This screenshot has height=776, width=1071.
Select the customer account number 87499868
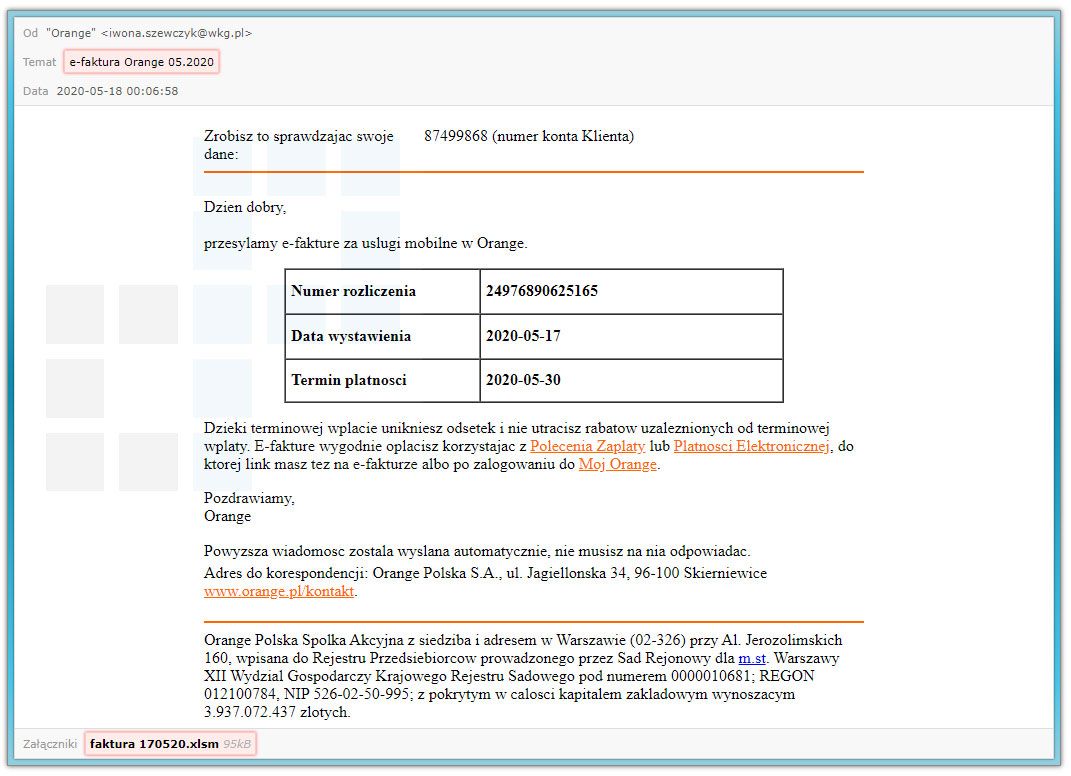click(456, 136)
